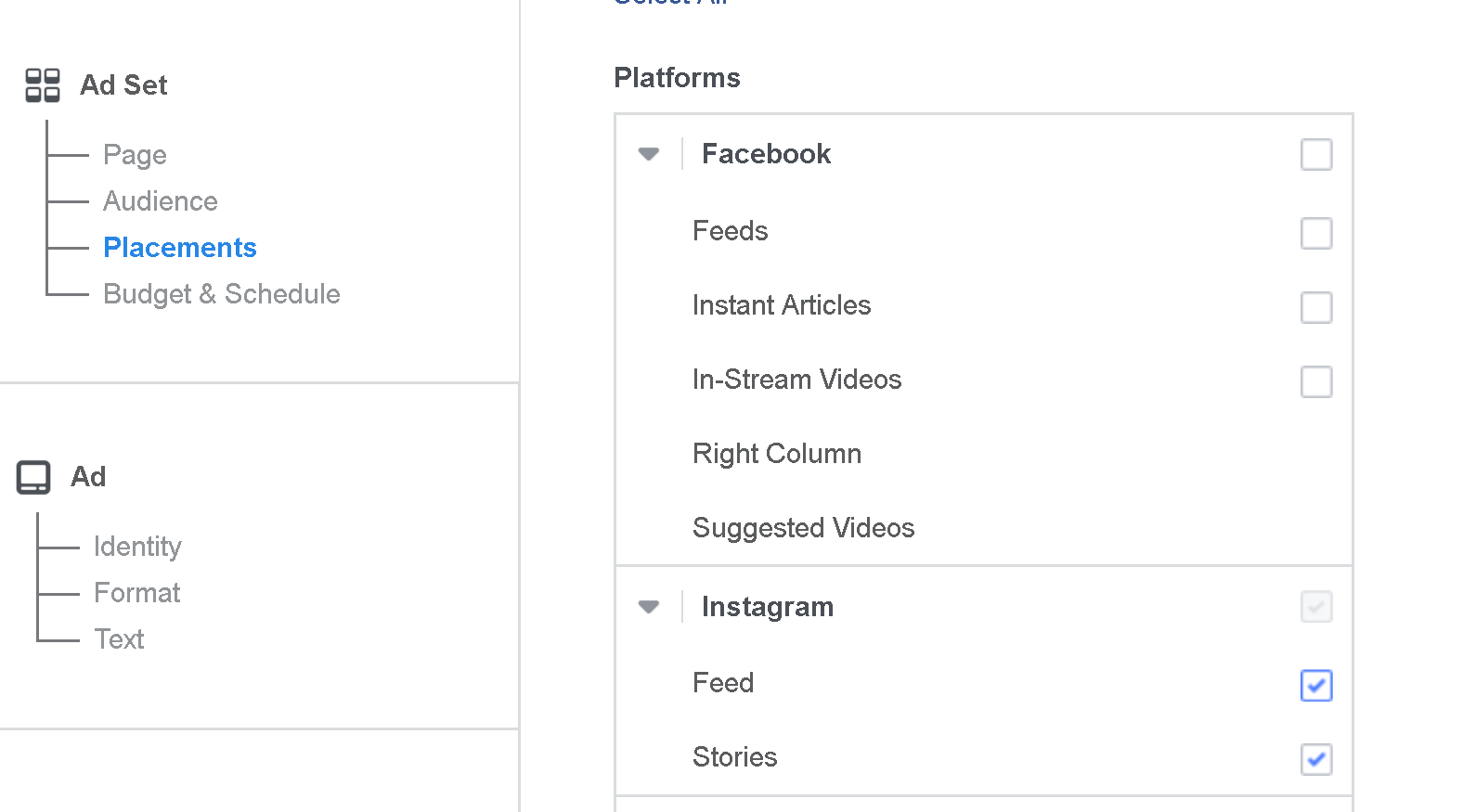
Task: Check the Facebook platform checkbox
Action: click(1316, 154)
